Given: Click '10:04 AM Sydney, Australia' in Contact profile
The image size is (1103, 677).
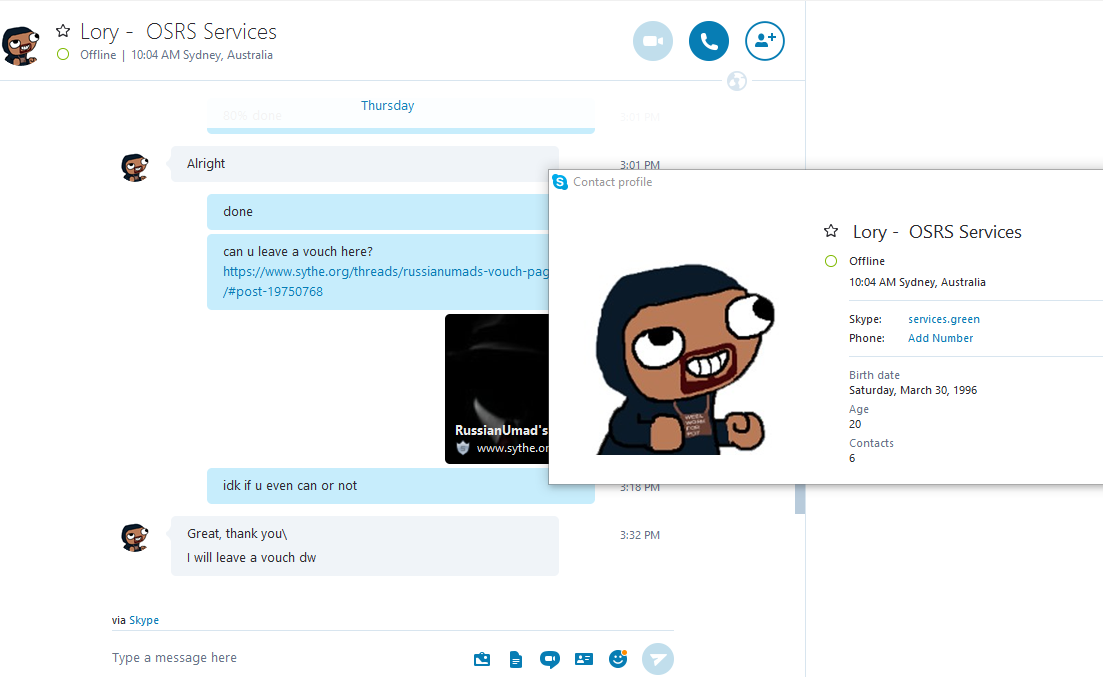Looking at the screenshot, I should tap(917, 282).
